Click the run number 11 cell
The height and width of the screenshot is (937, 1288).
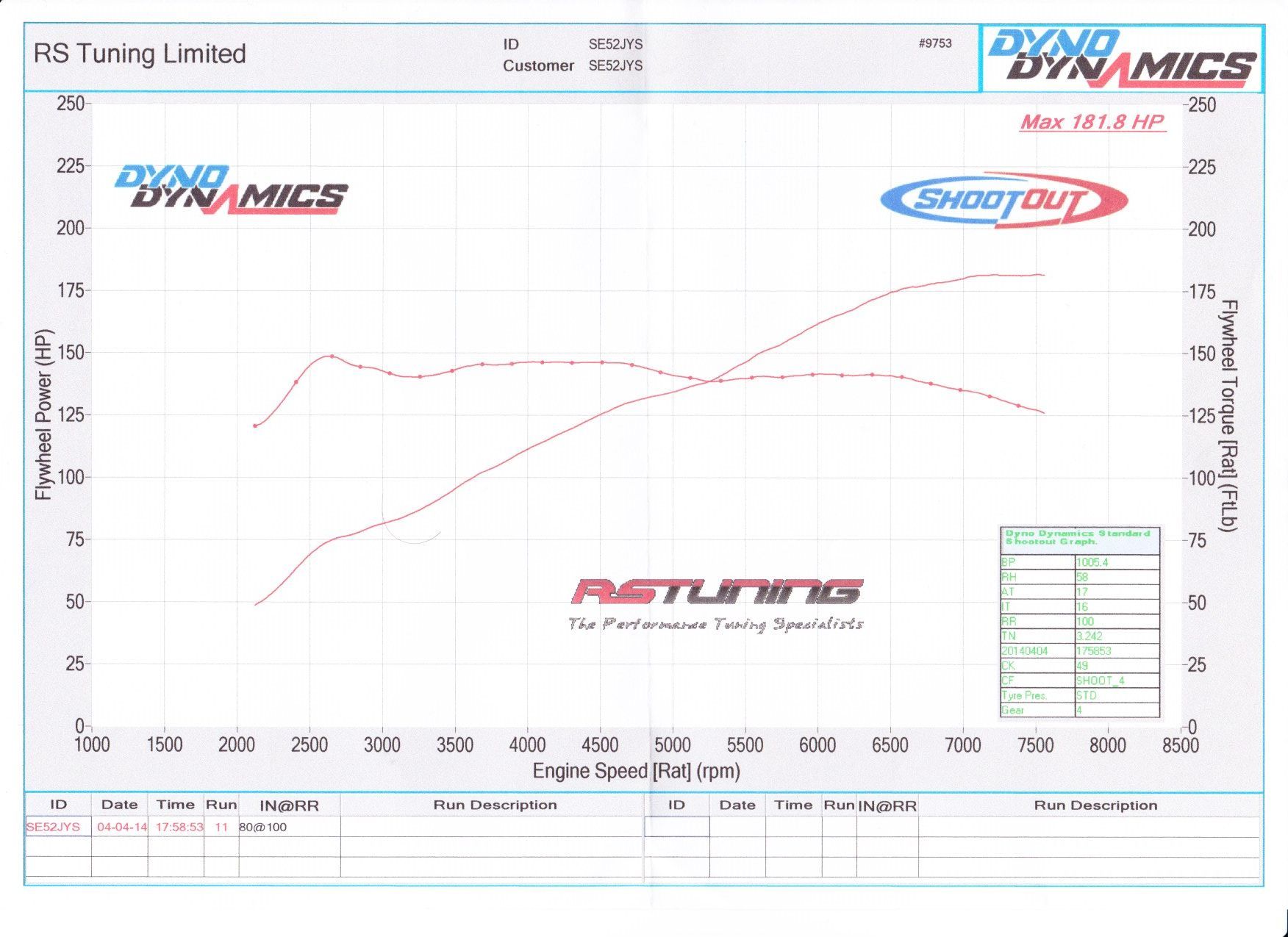[x=221, y=827]
